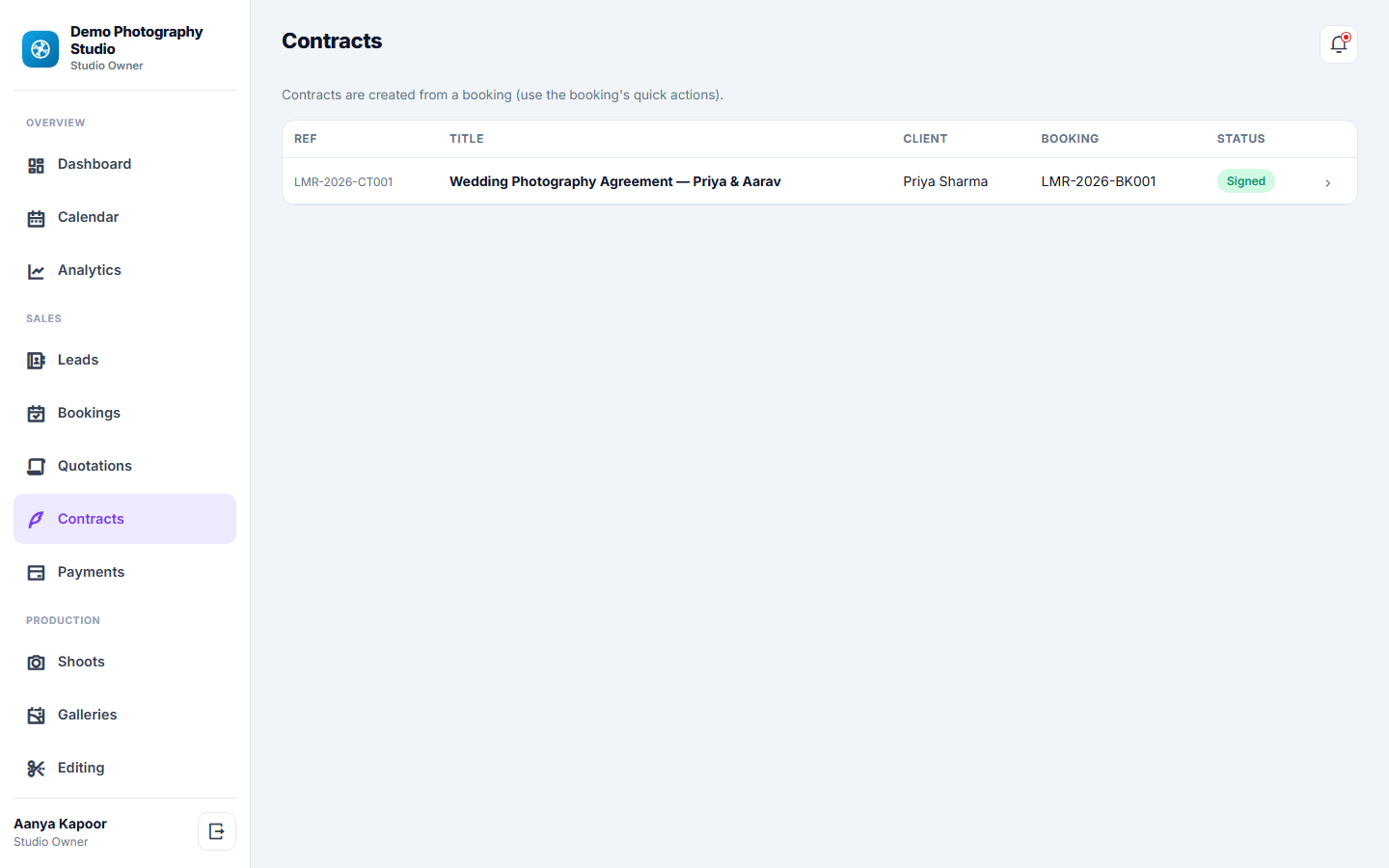
Task: Click contract reference LMR-2026-CT001
Action: coord(343,182)
